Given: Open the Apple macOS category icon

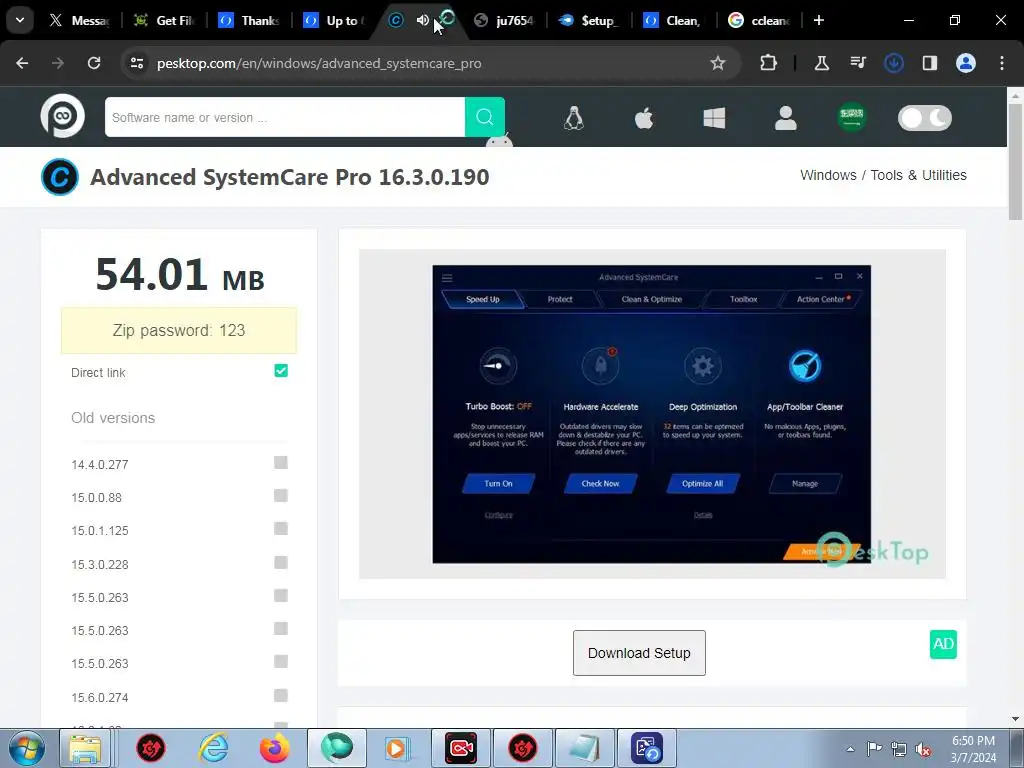Looking at the screenshot, I should click(644, 118).
